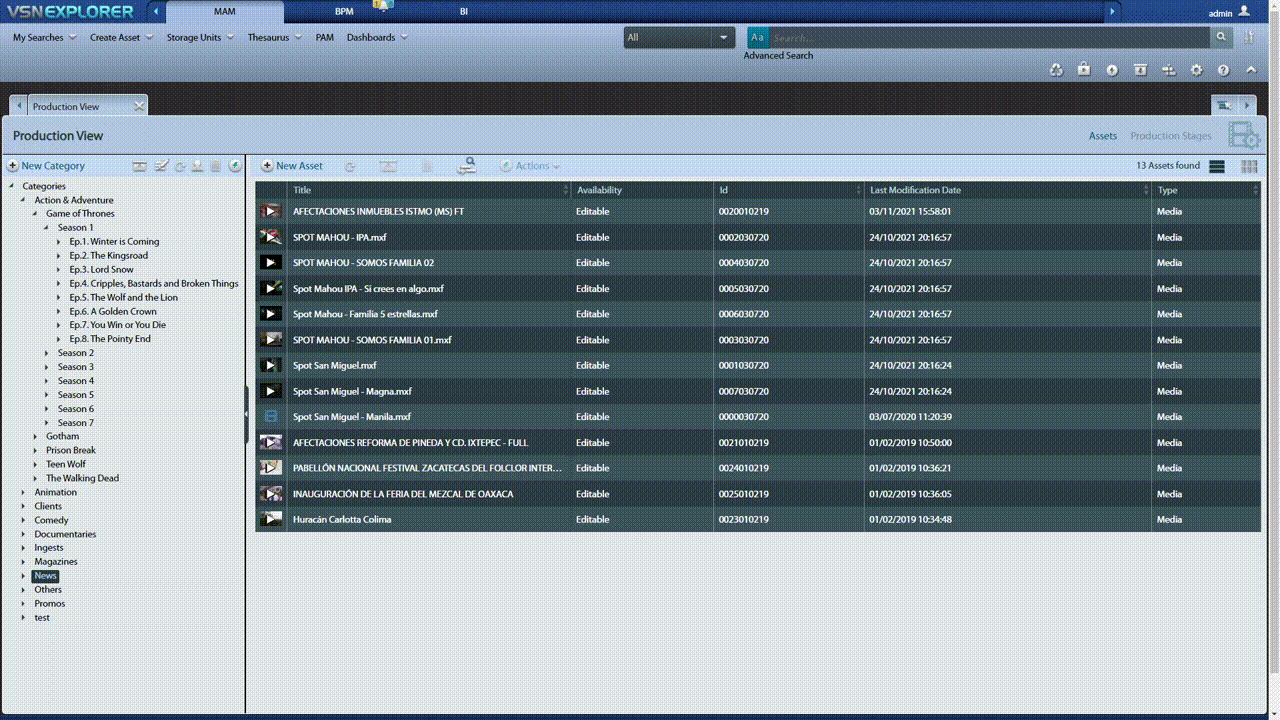Viewport: 1280px width, 720px height.
Task: Click the production view film-gear icon
Action: tap(1243, 136)
